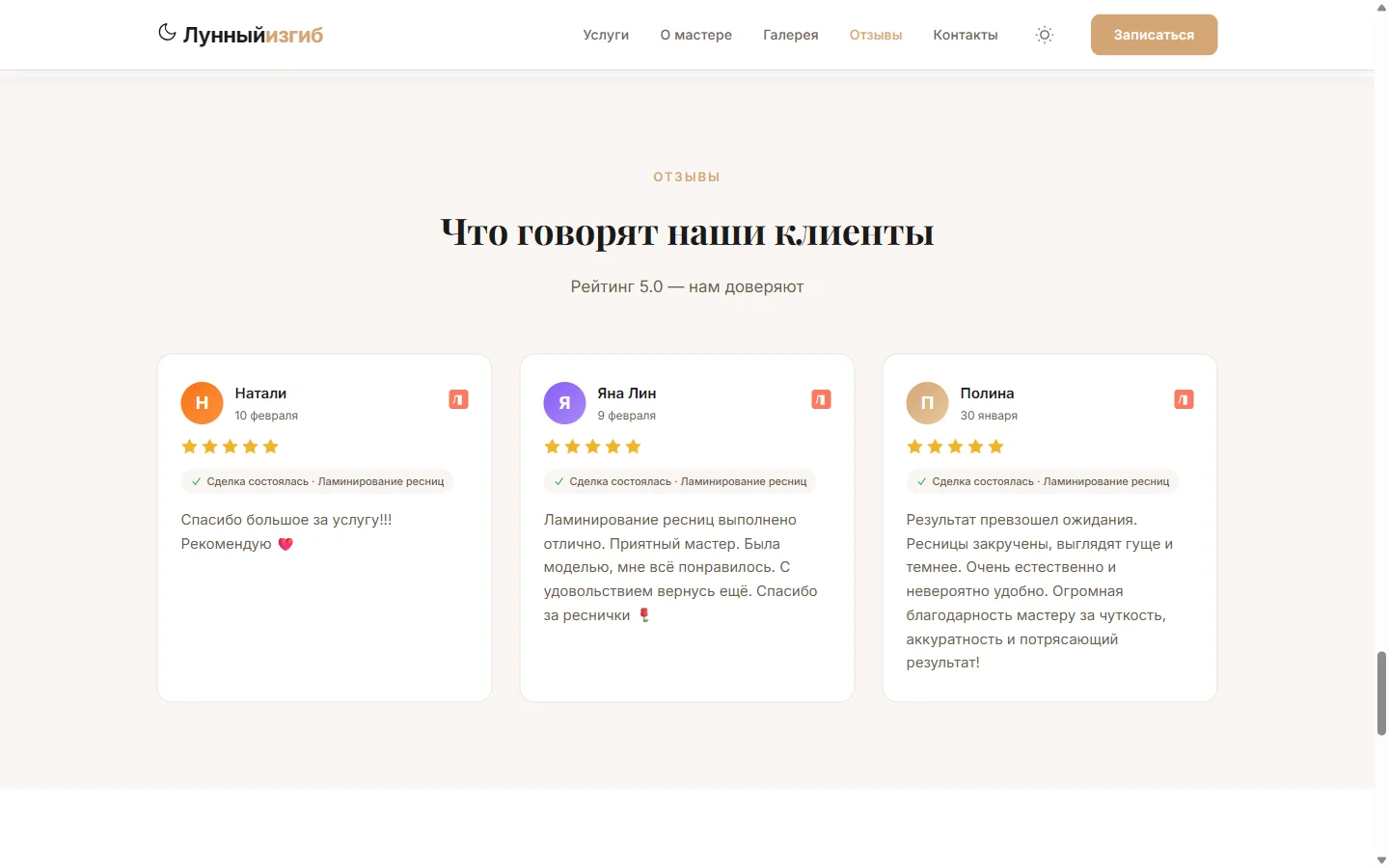The width and height of the screenshot is (1389, 868).
Task: Click the Лунныйизгиб logo text link
Action: click(x=253, y=35)
